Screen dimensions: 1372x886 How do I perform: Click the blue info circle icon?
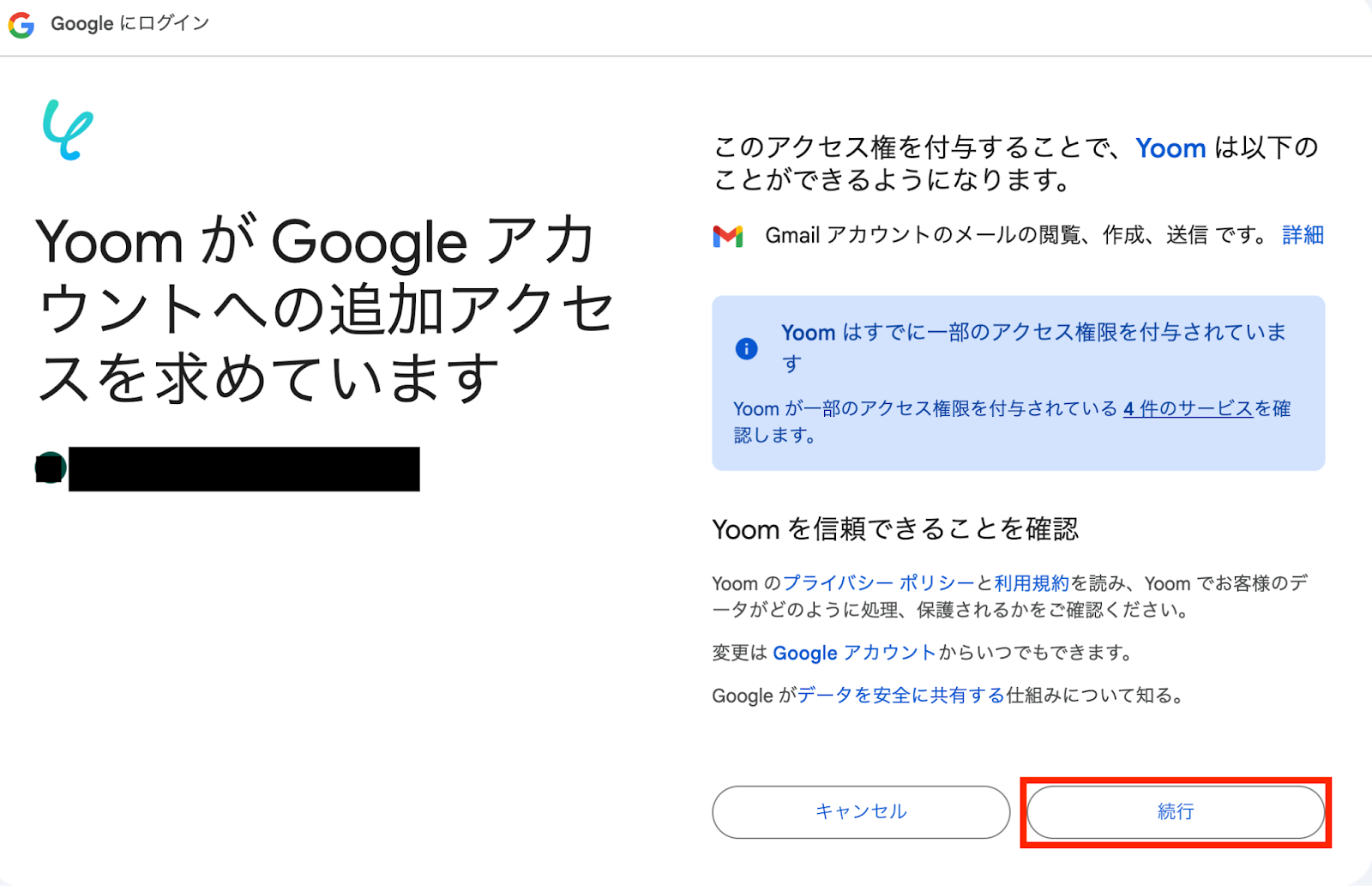point(747,348)
